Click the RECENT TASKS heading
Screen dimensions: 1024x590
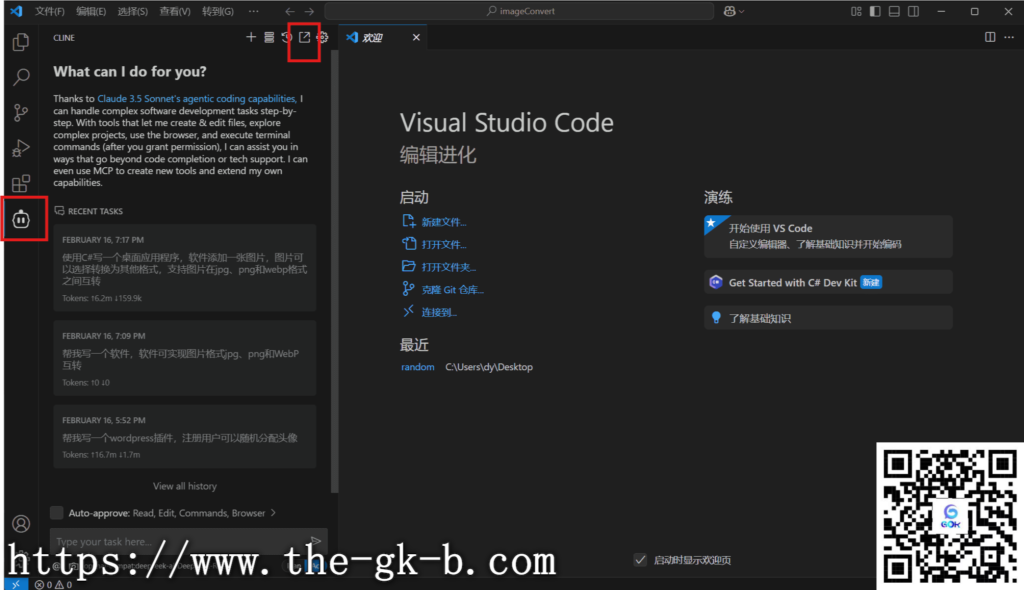pos(95,211)
